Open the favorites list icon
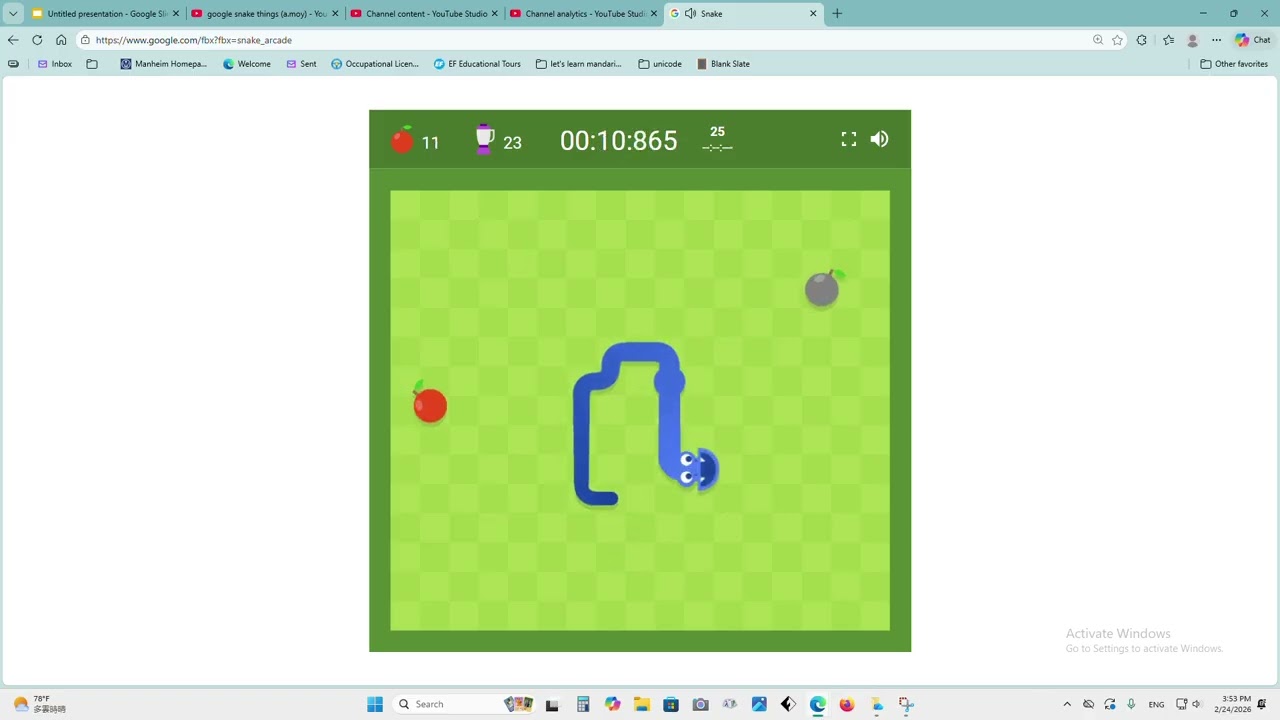Screen dimensions: 1280x720 click(1168, 40)
